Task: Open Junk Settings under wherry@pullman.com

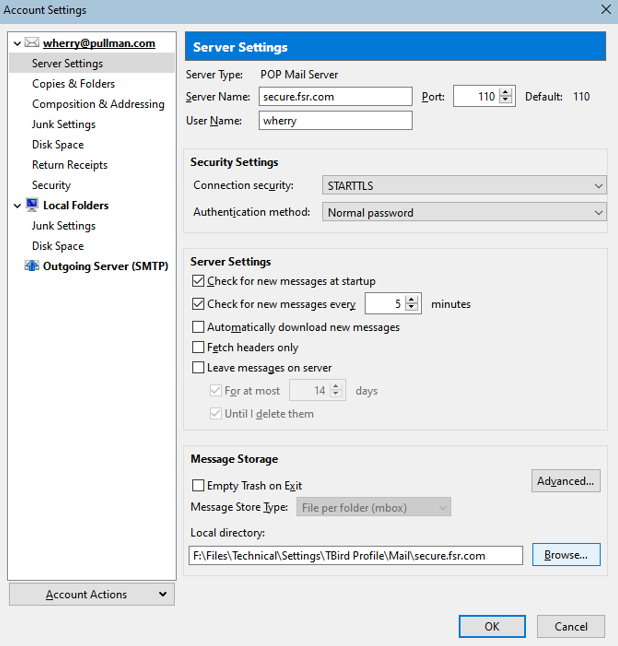Action: (64, 124)
